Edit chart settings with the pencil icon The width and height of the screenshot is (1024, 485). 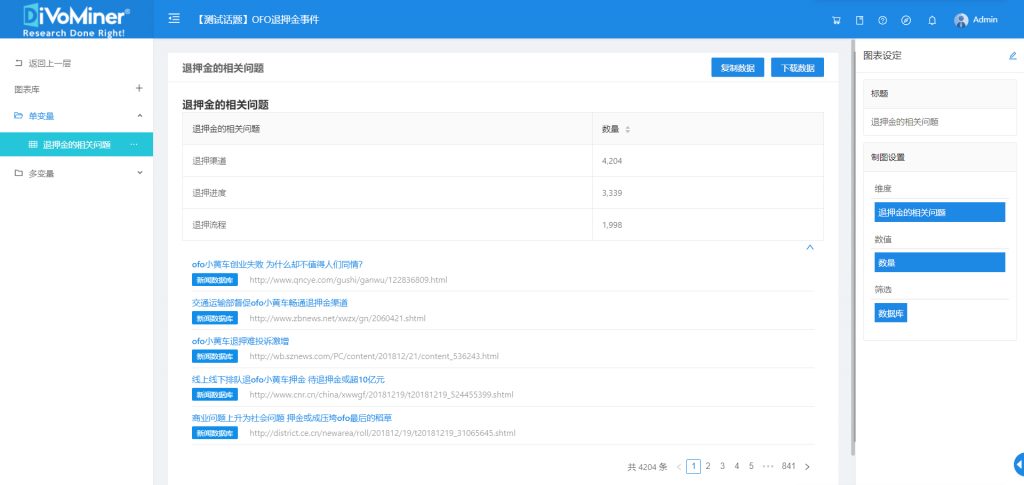pos(1013,56)
